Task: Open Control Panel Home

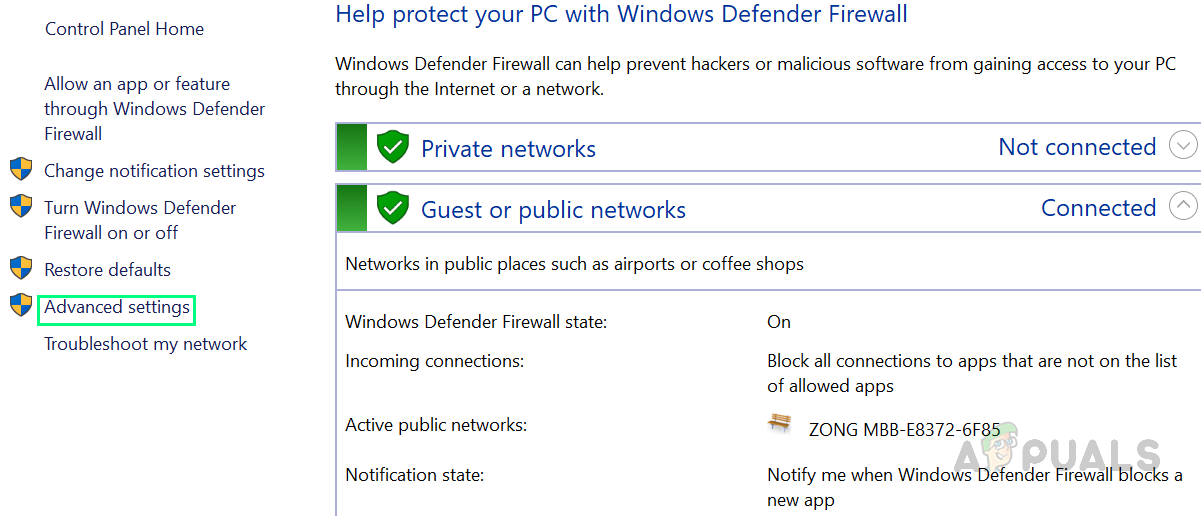Action: [124, 29]
